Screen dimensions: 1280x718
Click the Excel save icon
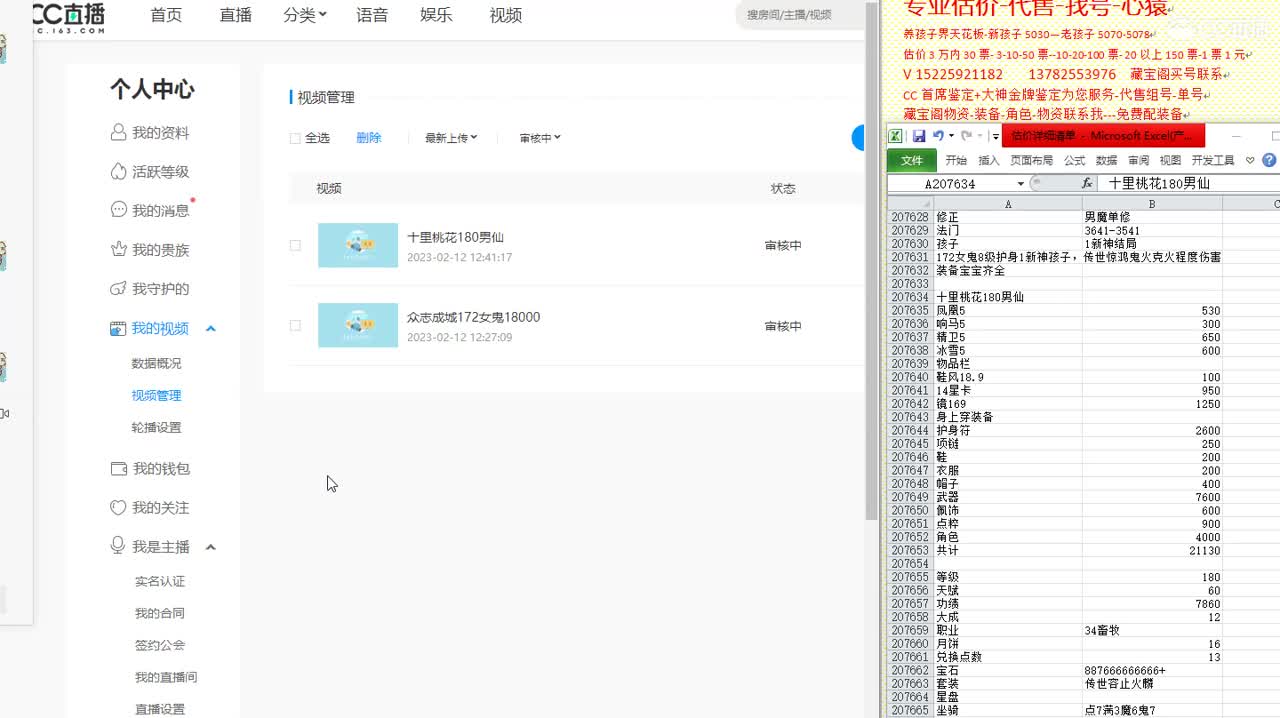919,136
